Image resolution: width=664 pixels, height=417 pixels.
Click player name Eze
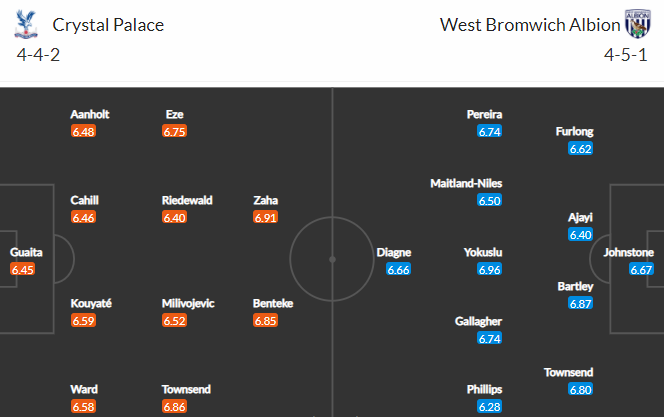click(x=174, y=114)
